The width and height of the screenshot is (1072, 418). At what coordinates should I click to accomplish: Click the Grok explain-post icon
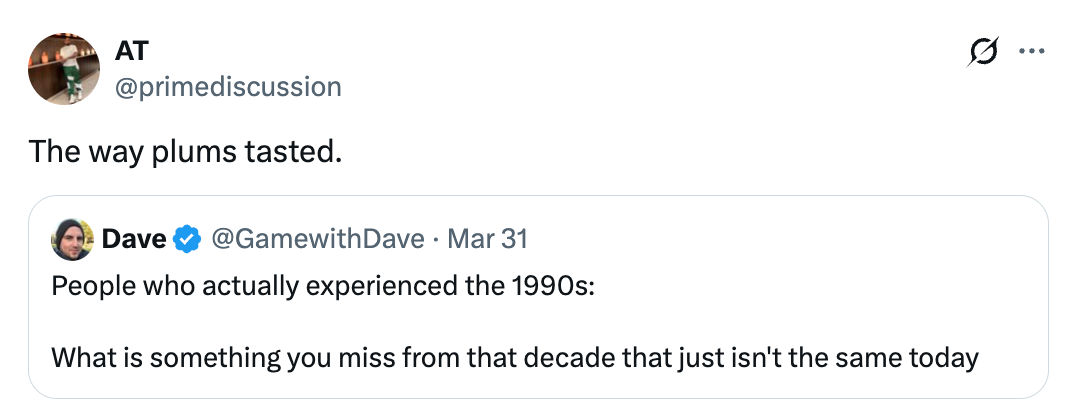coord(983,52)
